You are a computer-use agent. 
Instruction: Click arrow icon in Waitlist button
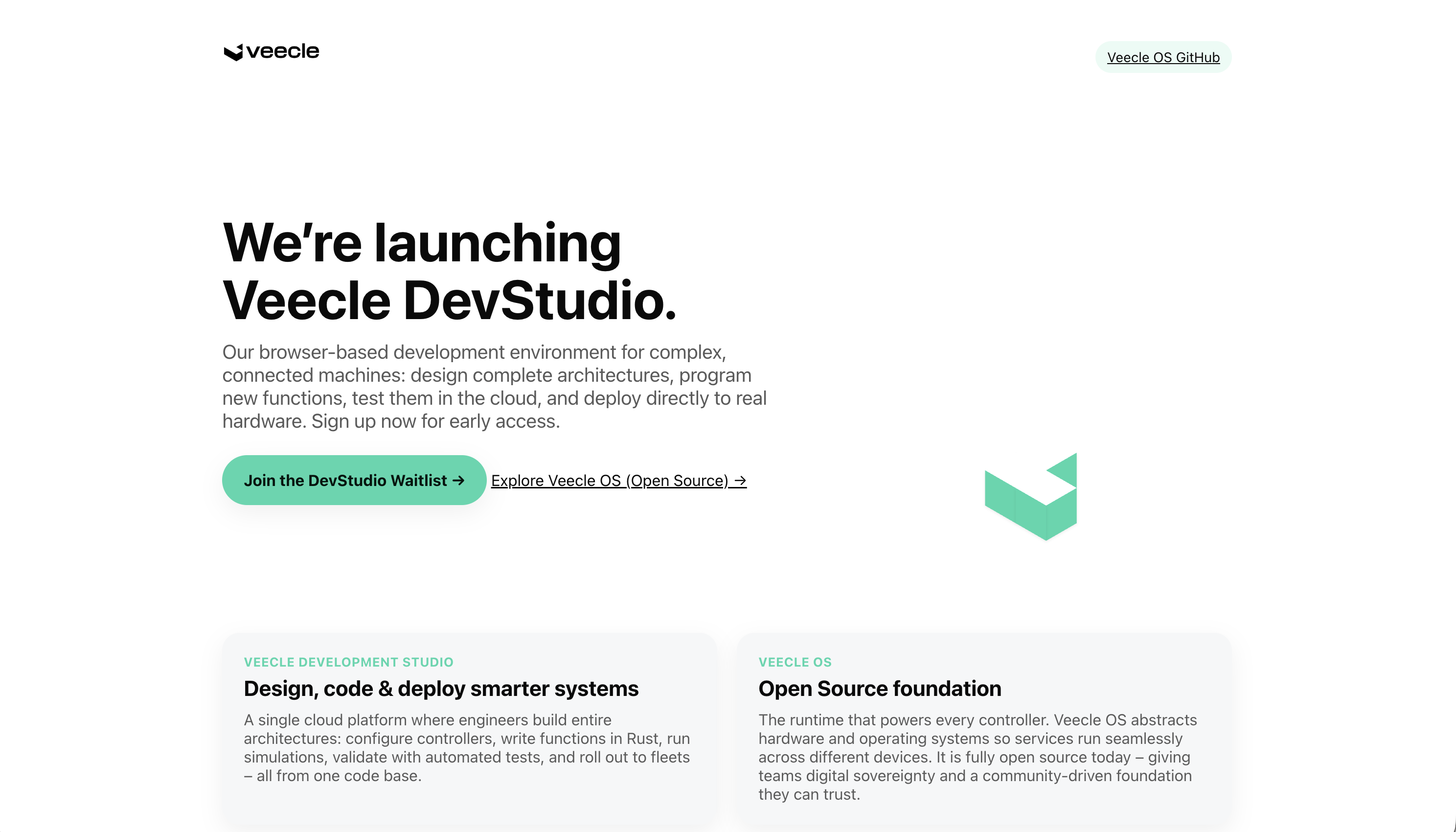pyautogui.click(x=458, y=480)
